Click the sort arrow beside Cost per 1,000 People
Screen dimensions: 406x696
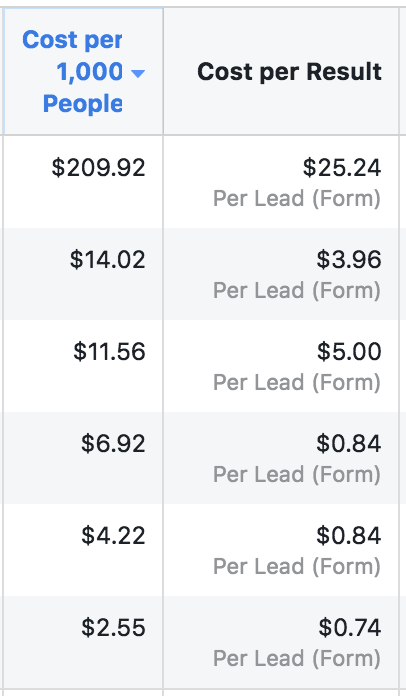point(138,73)
